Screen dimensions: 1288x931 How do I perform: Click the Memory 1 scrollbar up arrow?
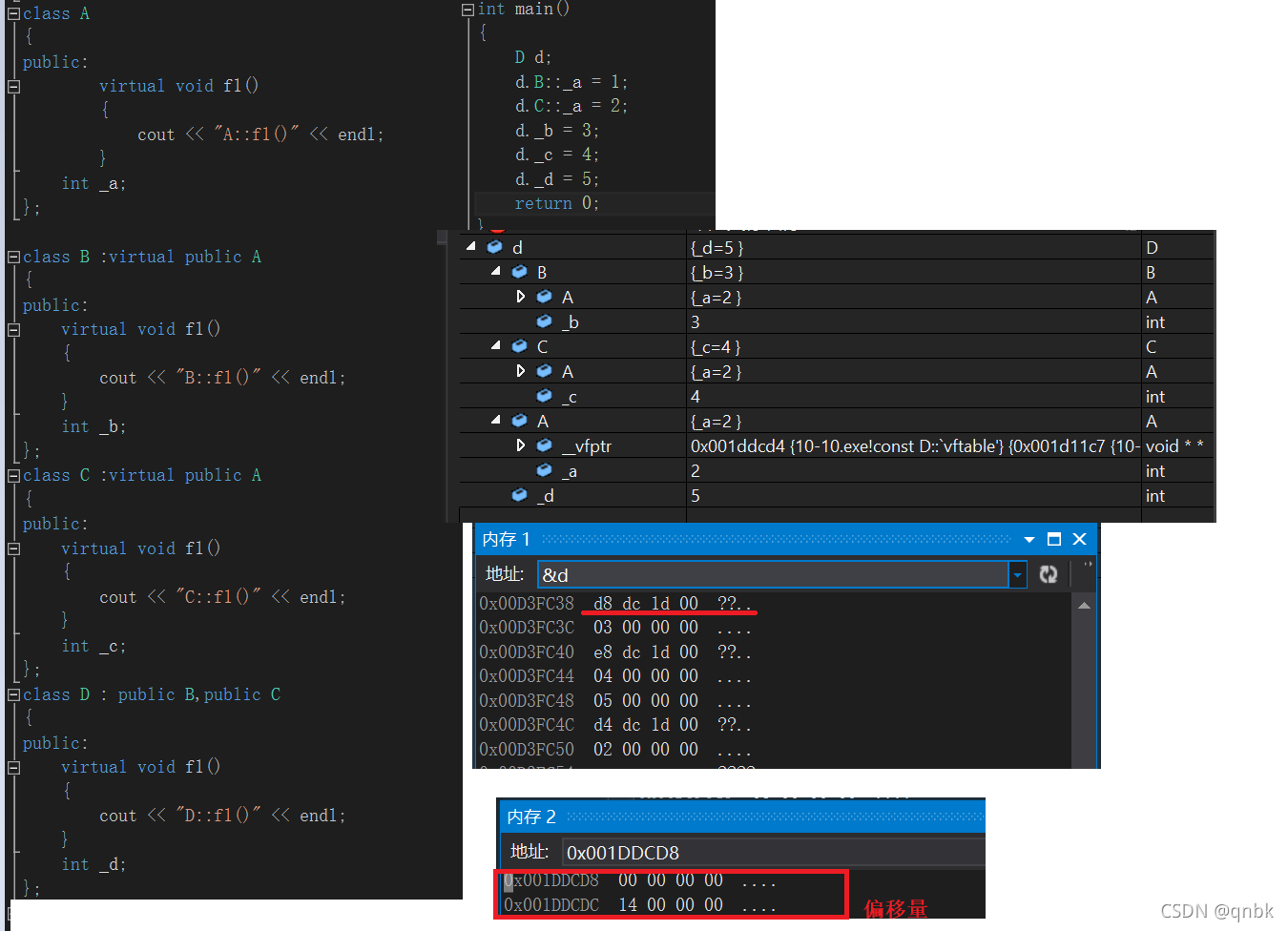tap(1084, 606)
